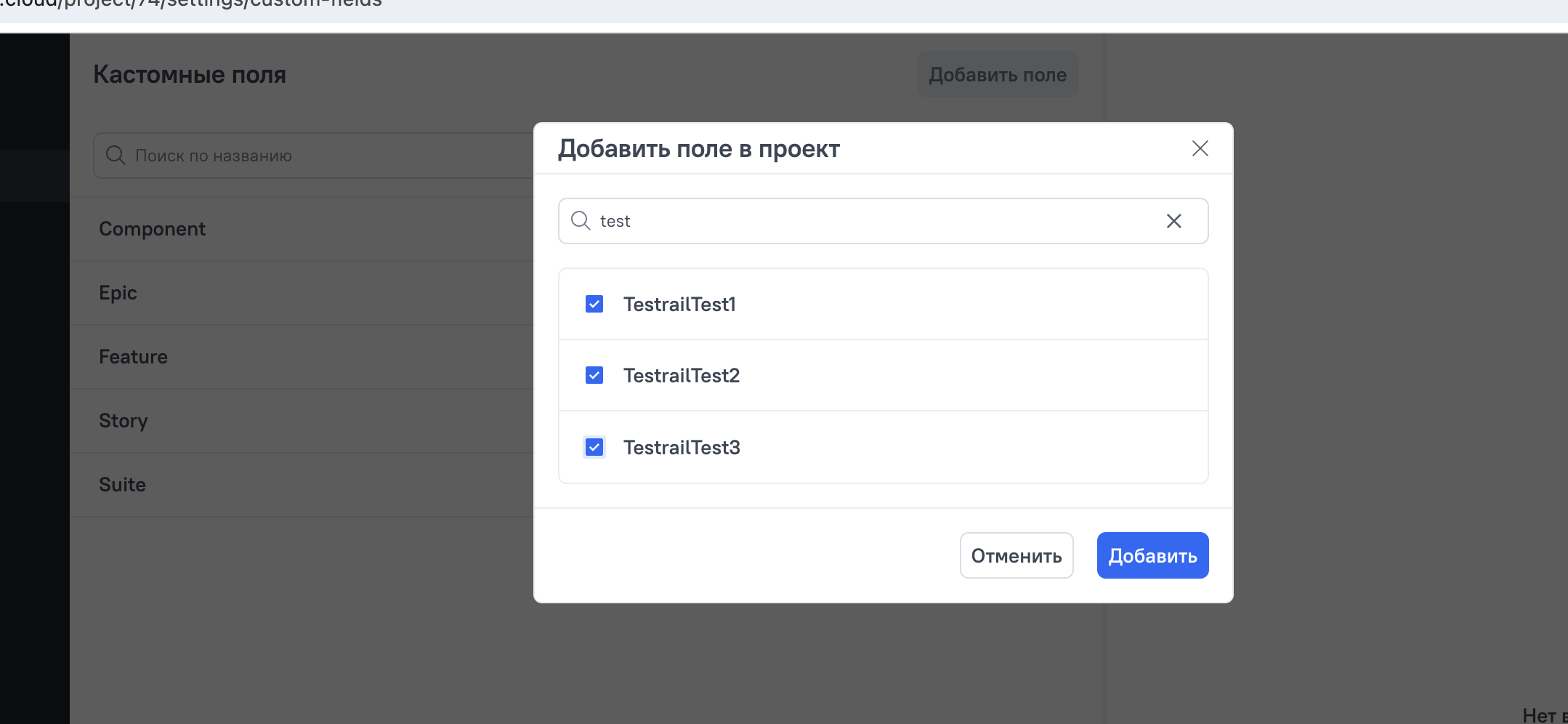Select the Epic custom field row
This screenshot has height=724, width=1568.
(x=302, y=293)
